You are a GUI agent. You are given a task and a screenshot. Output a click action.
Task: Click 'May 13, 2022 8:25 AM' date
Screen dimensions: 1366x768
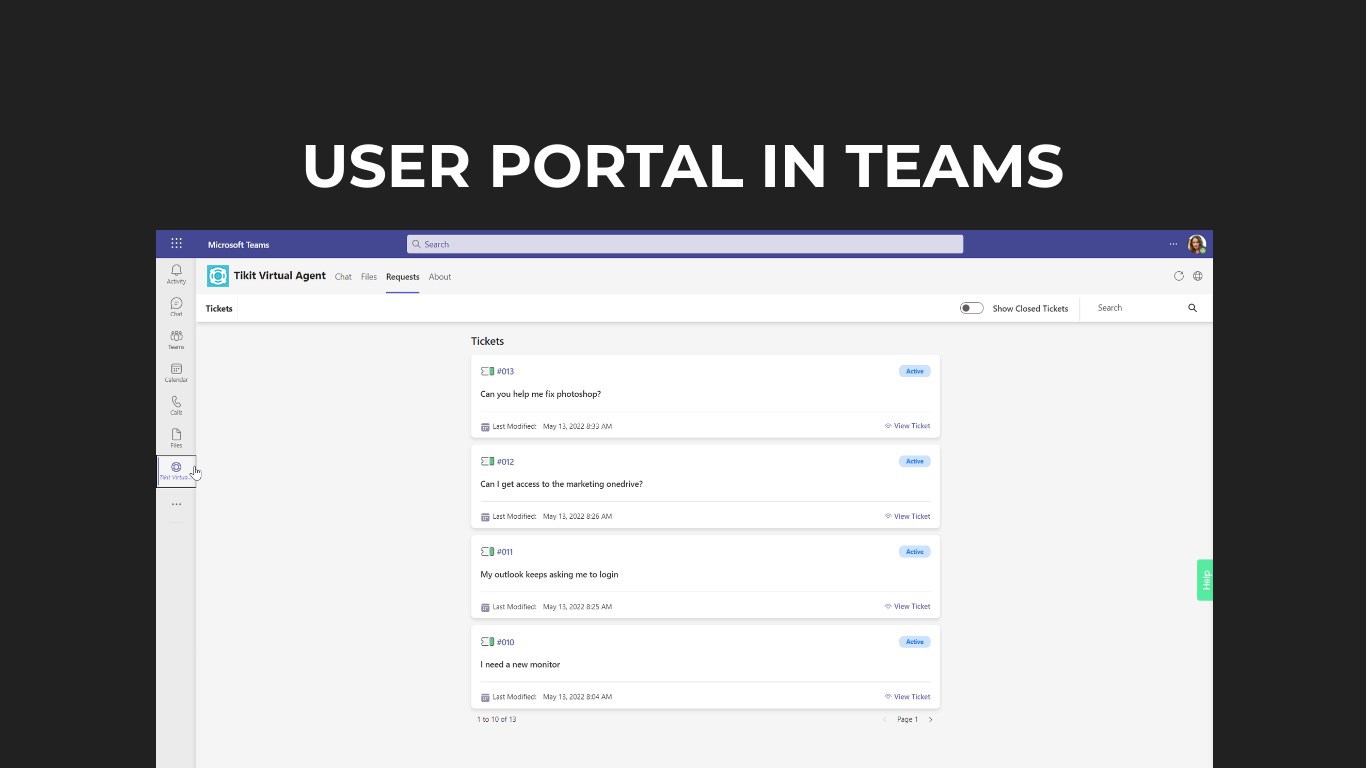tap(577, 606)
